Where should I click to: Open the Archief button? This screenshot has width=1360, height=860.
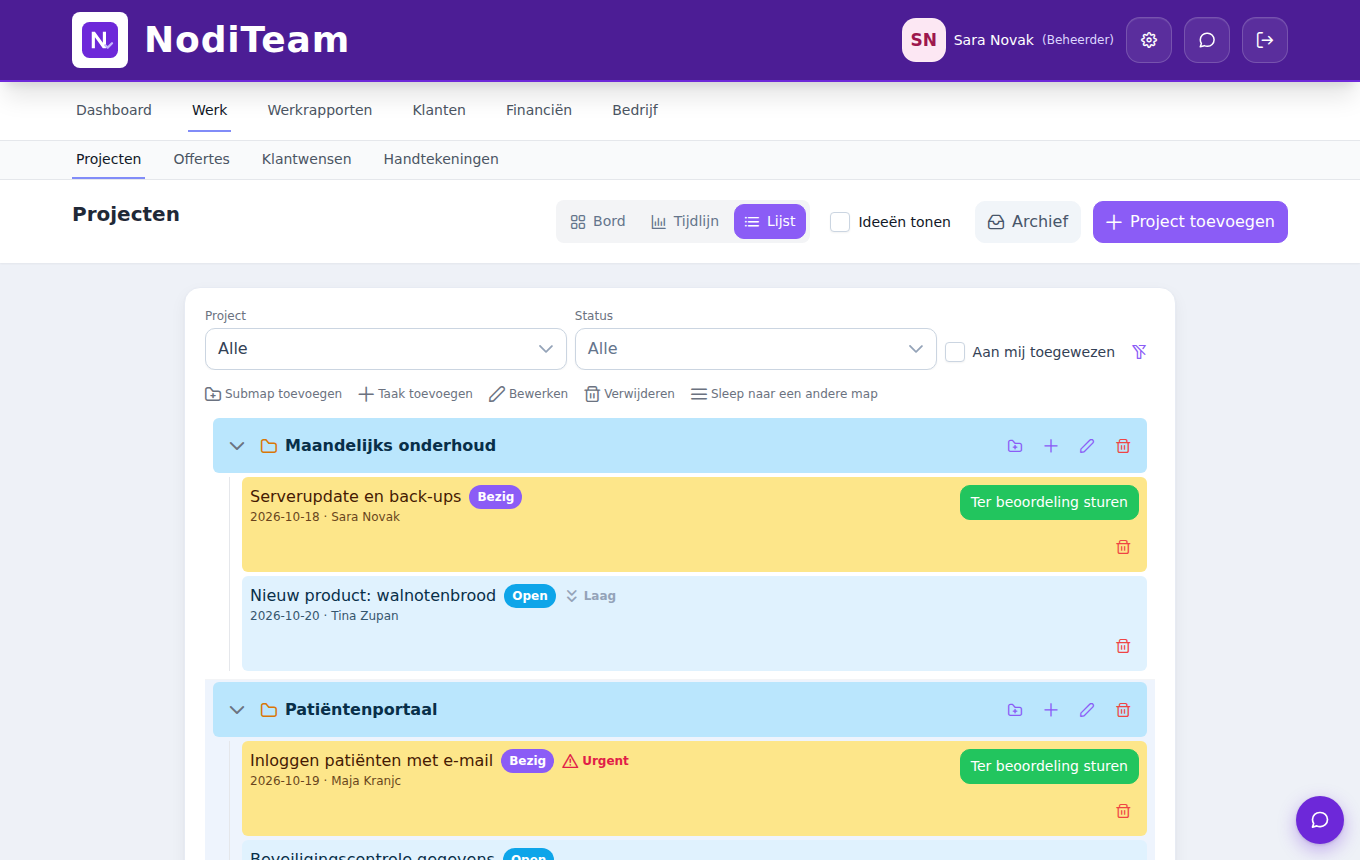[1028, 222]
